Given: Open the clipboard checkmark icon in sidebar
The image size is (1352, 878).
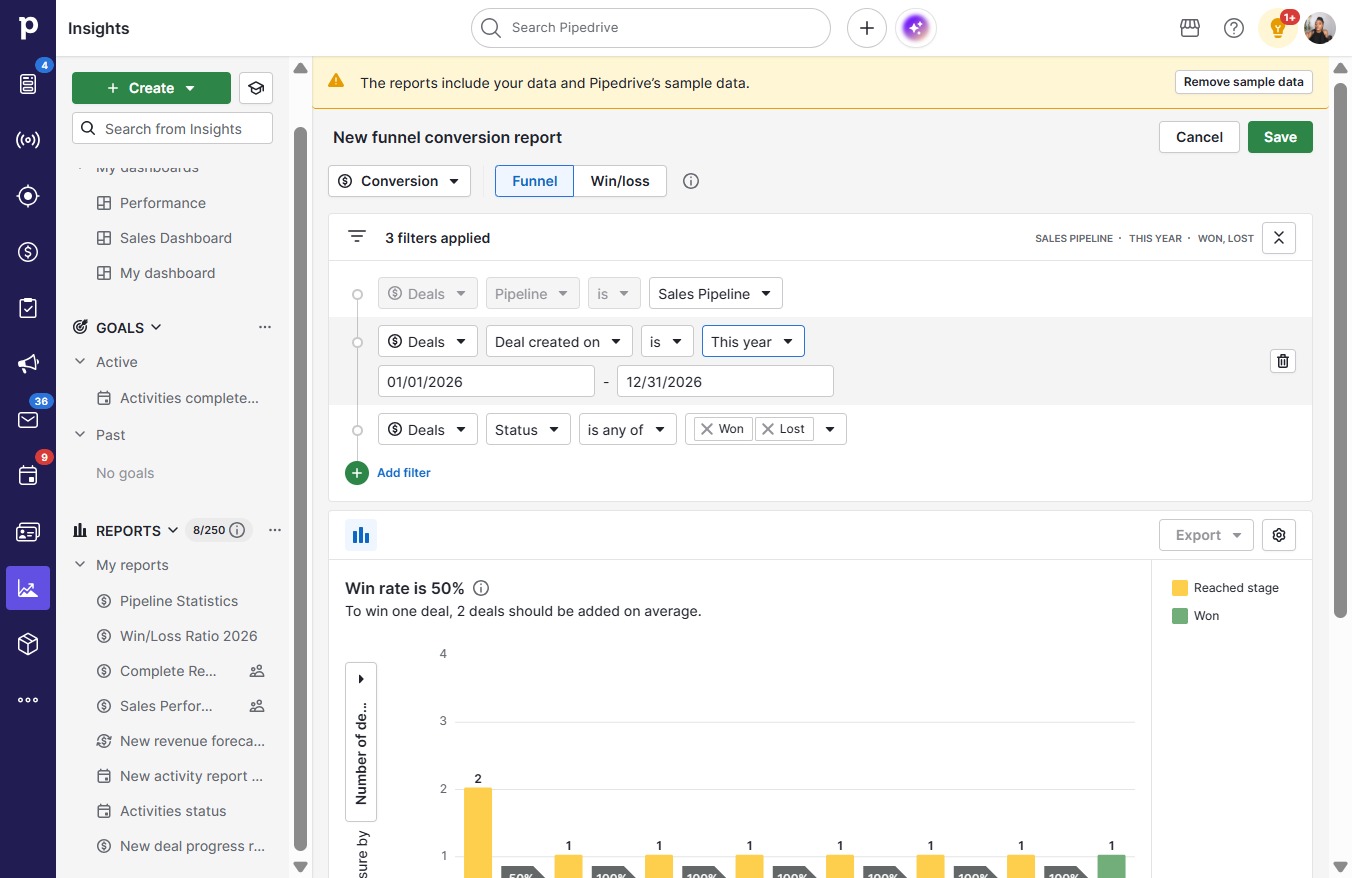Looking at the screenshot, I should pyautogui.click(x=28, y=308).
